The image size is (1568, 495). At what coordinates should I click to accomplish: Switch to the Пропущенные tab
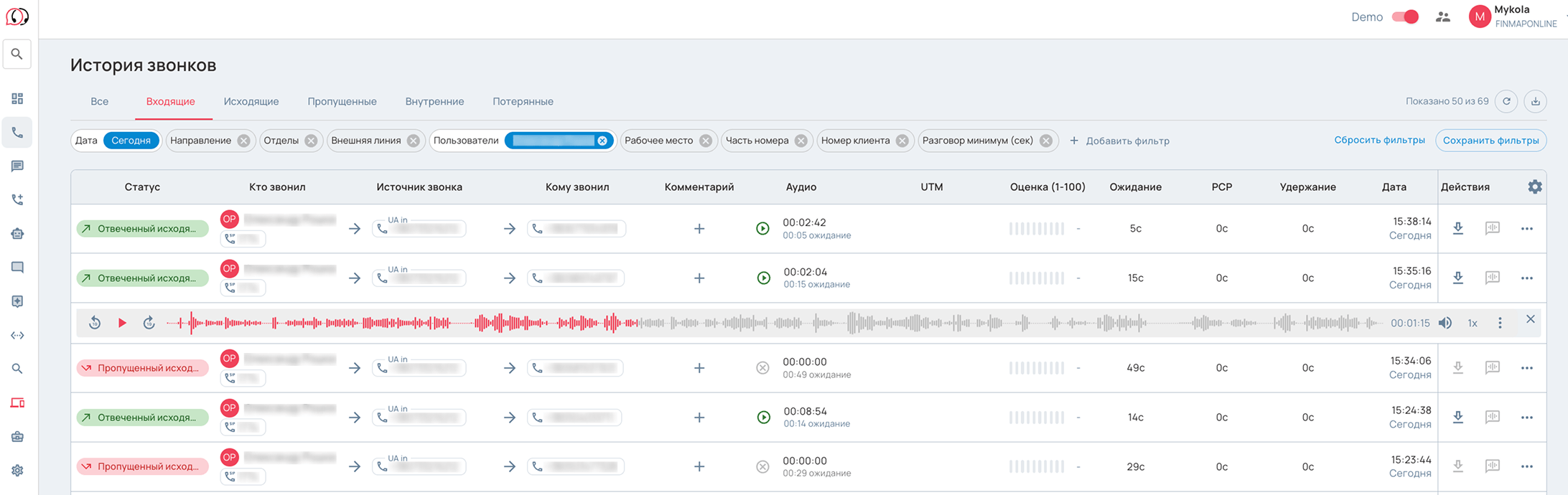click(x=342, y=102)
